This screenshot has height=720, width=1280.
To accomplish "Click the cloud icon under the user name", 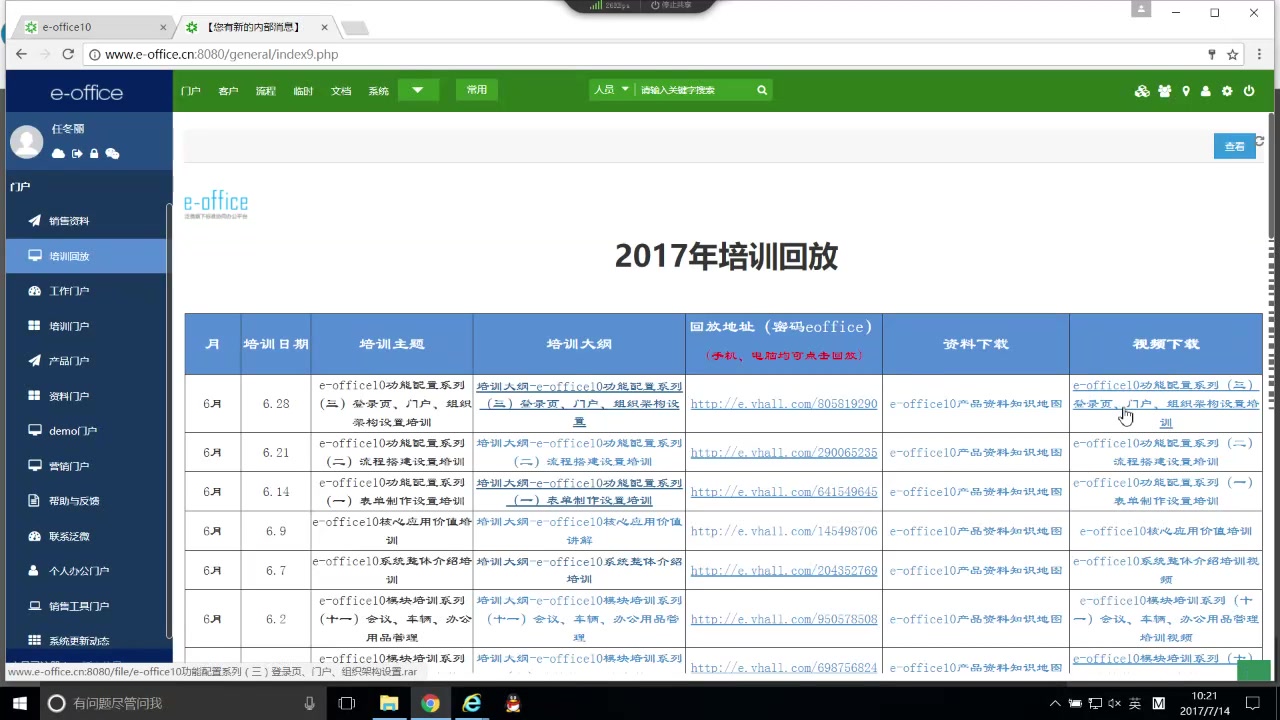I will click(58, 153).
